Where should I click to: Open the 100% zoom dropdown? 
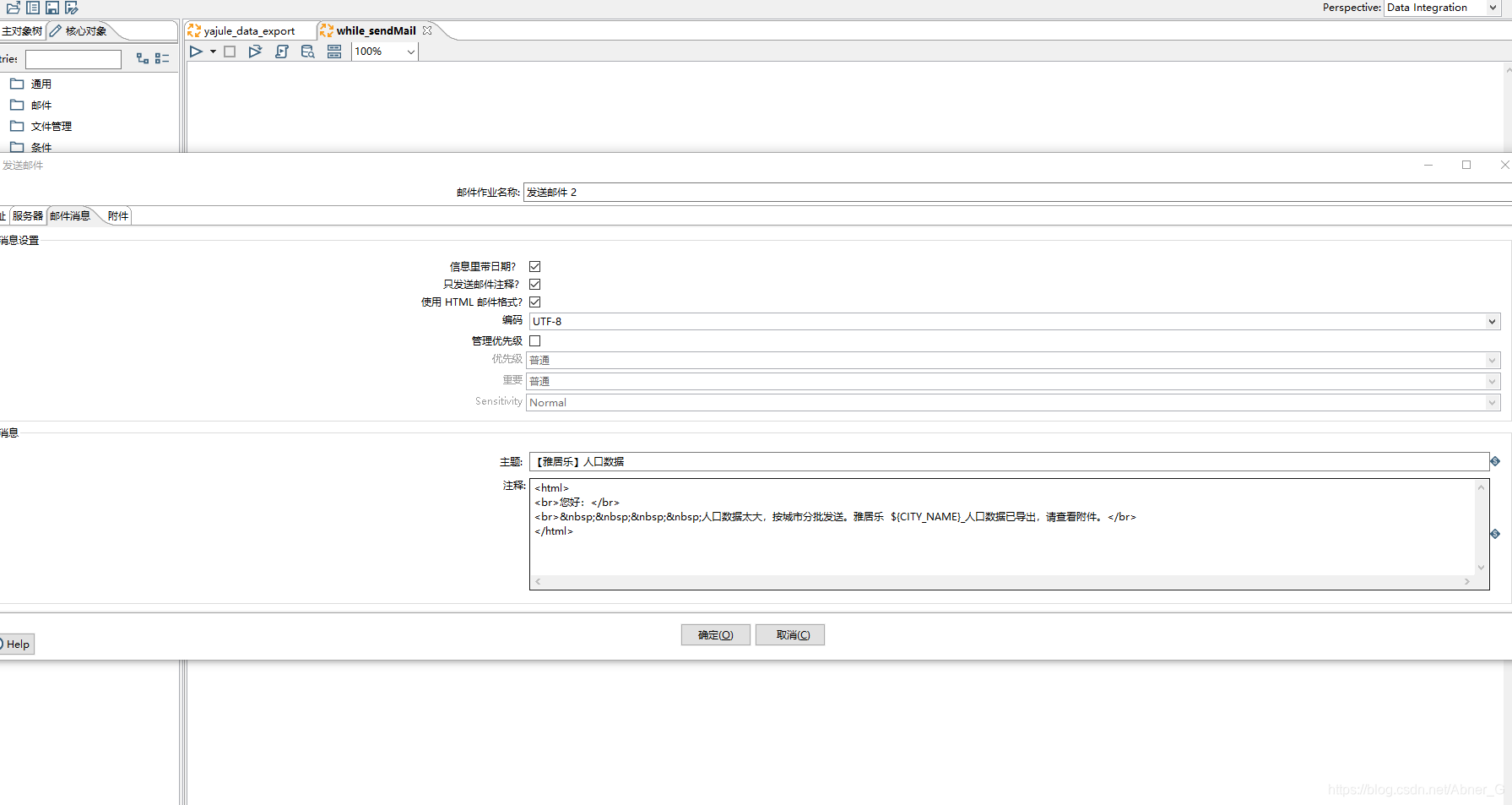pyautogui.click(x=410, y=52)
